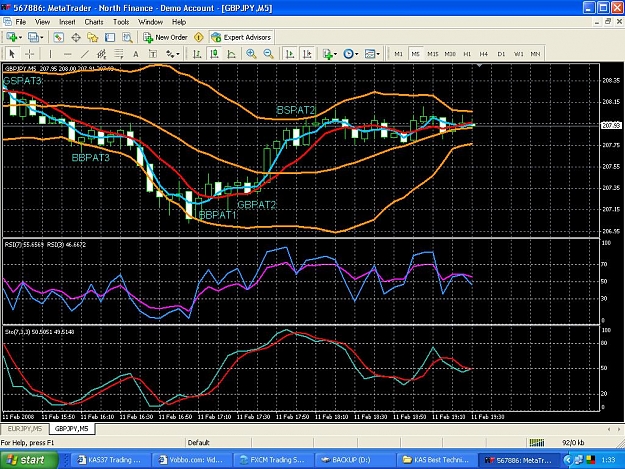Select the Equidistant Channel tool
Viewport: 625px width, 469px height.
point(102,54)
